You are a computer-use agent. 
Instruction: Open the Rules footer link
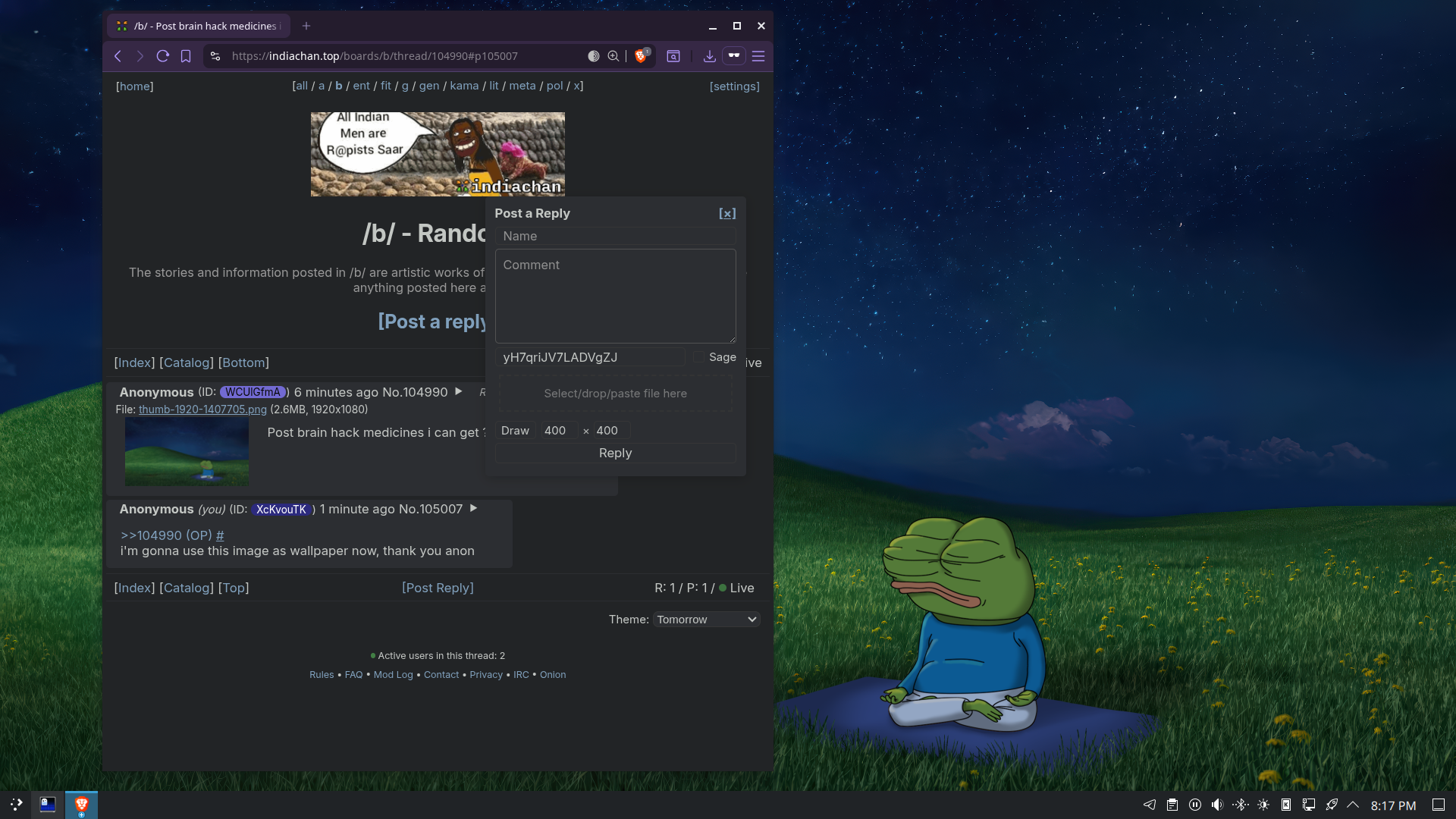coord(322,675)
